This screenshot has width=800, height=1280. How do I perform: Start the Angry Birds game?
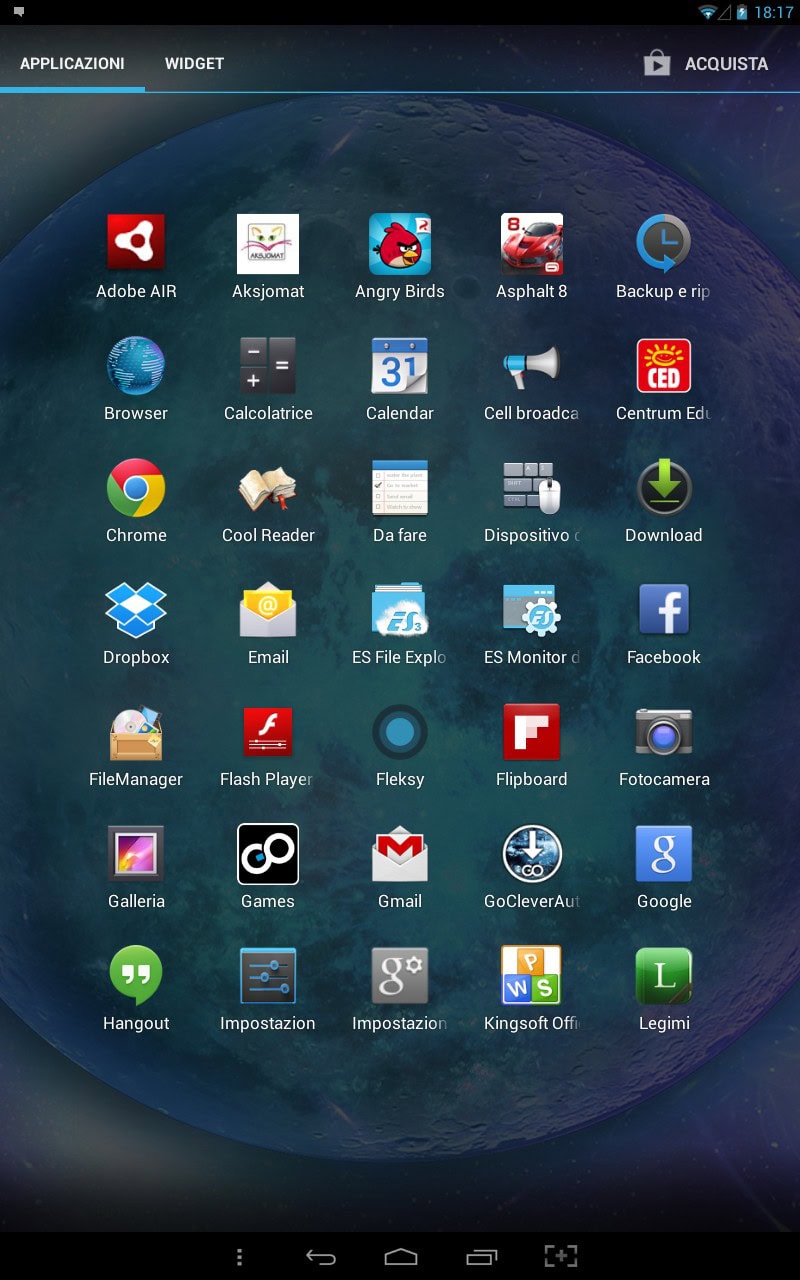pyautogui.click(x=400, y=243)
